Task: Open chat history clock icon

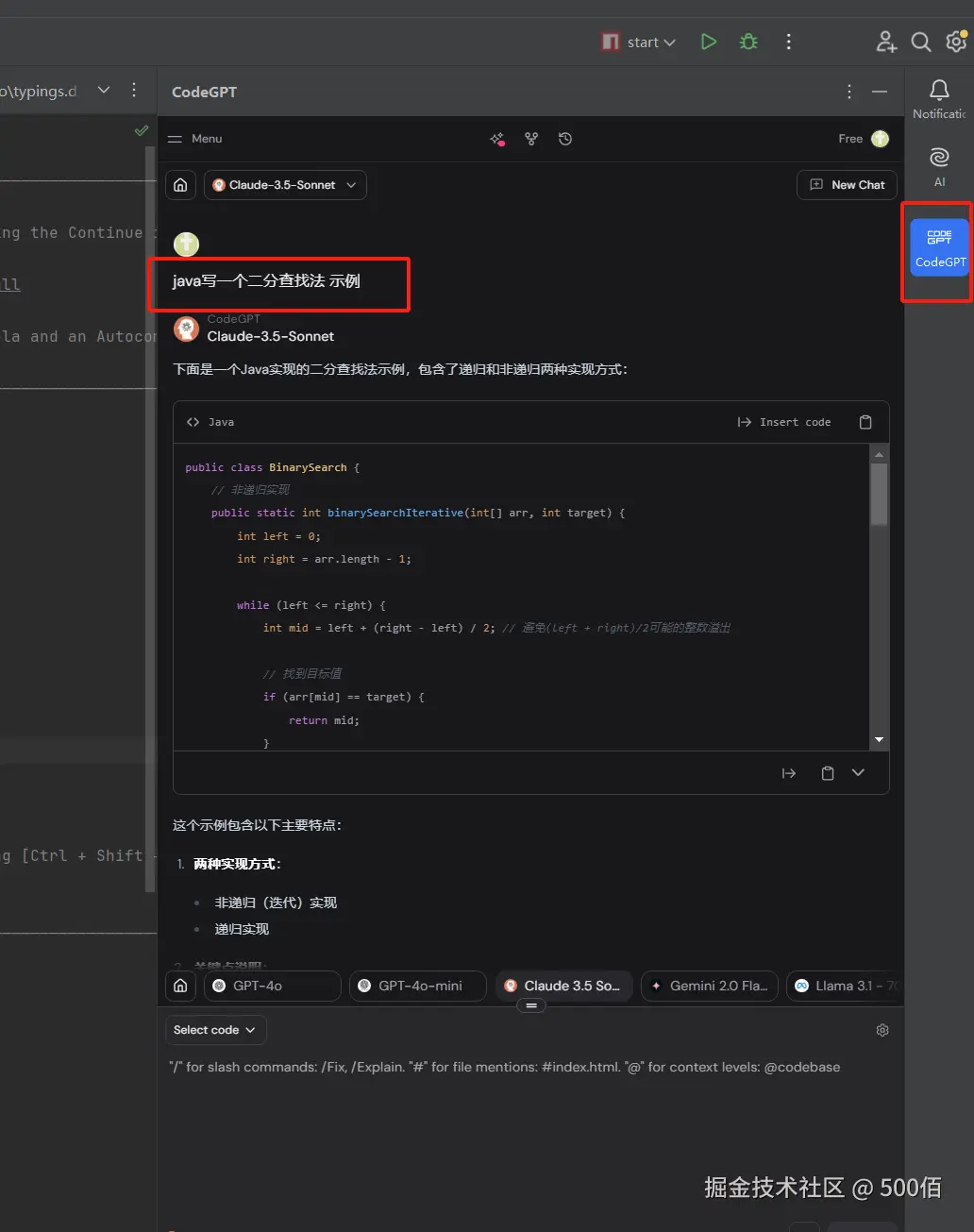Action: 565,139
